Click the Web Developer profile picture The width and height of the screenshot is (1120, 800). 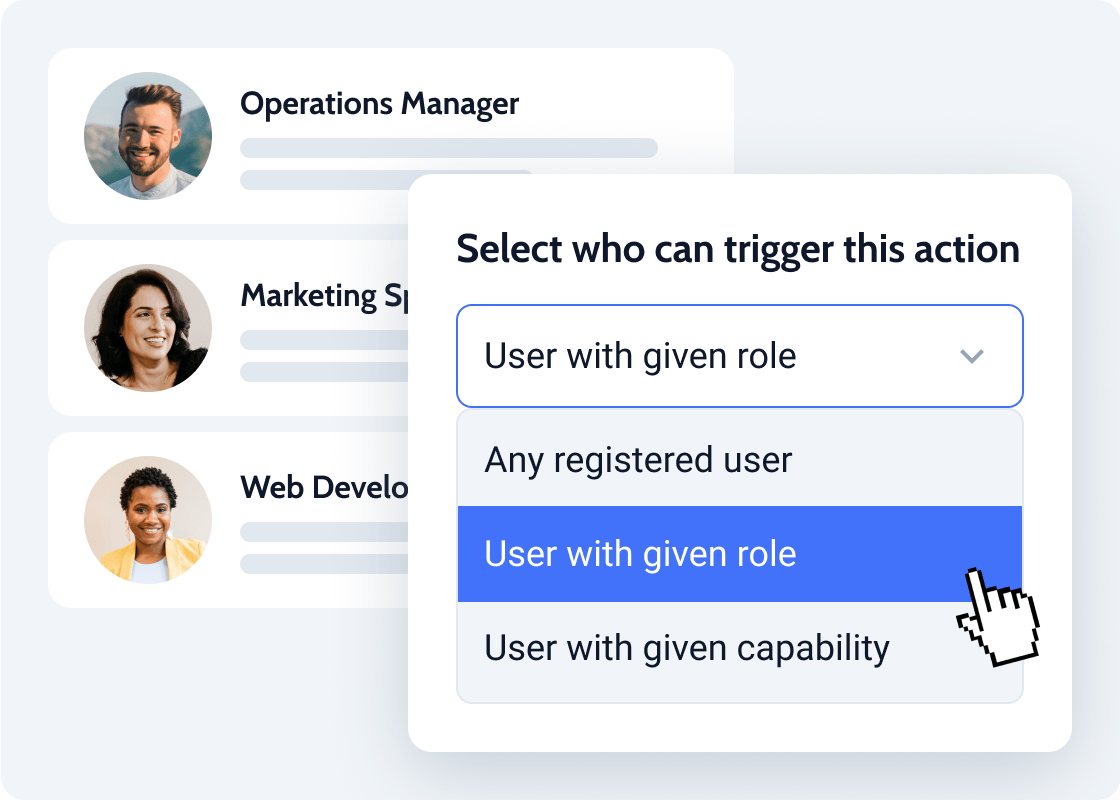tap(148, 520)
